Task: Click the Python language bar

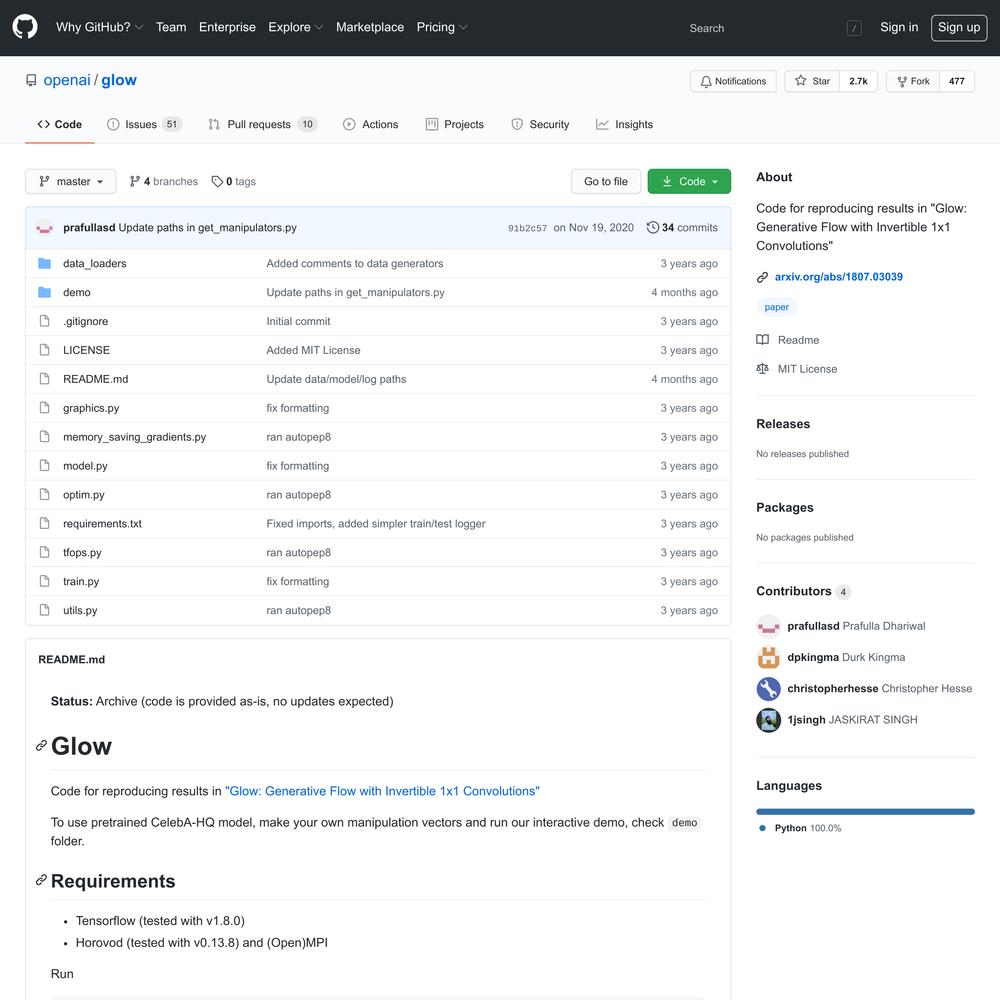Action: (x=865, y=811)
